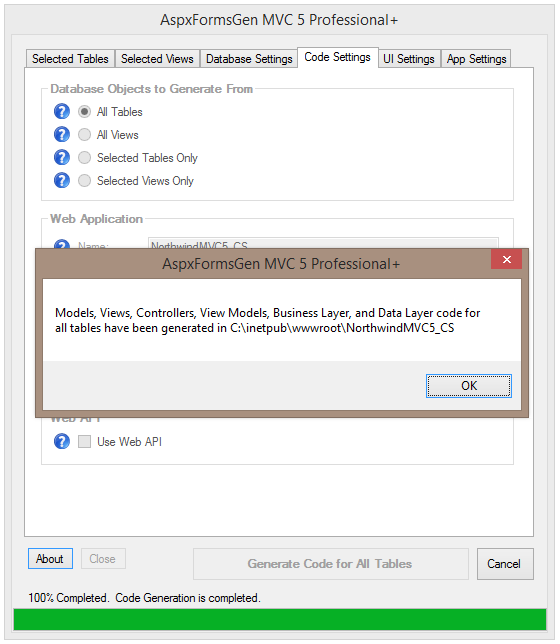This screenshot has height=644, width=560.
Task: Click help icon beside All Views
Action: click(x=62, y=134)
